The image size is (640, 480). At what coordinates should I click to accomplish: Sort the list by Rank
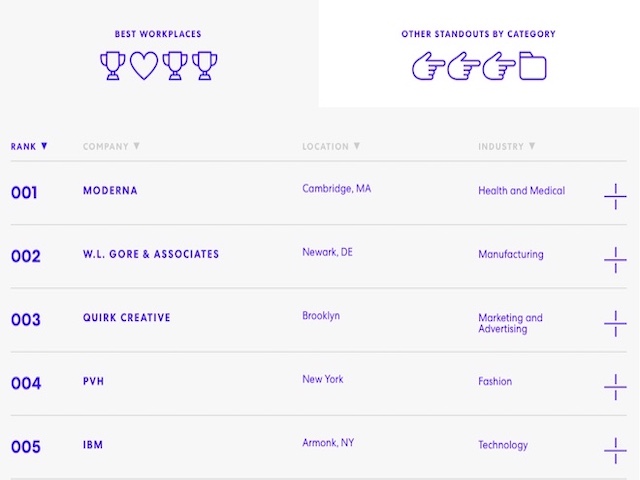click(x=29, y=147)
